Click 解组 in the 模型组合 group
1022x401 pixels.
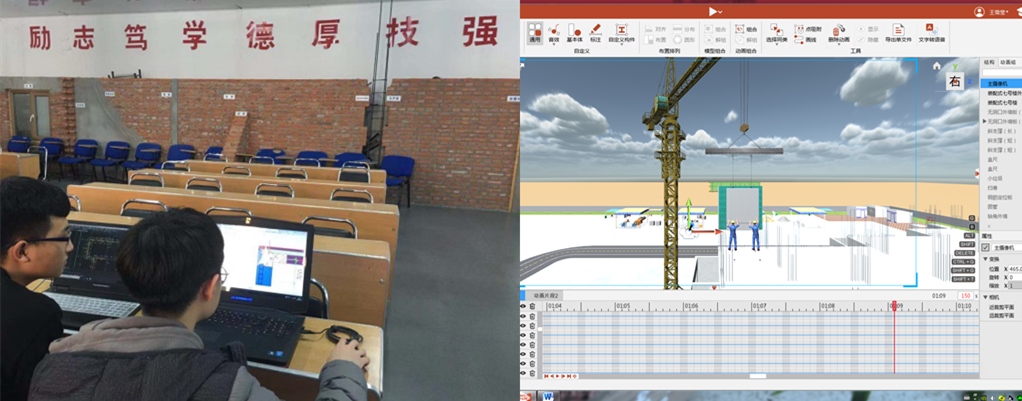(x=716, y=40)
